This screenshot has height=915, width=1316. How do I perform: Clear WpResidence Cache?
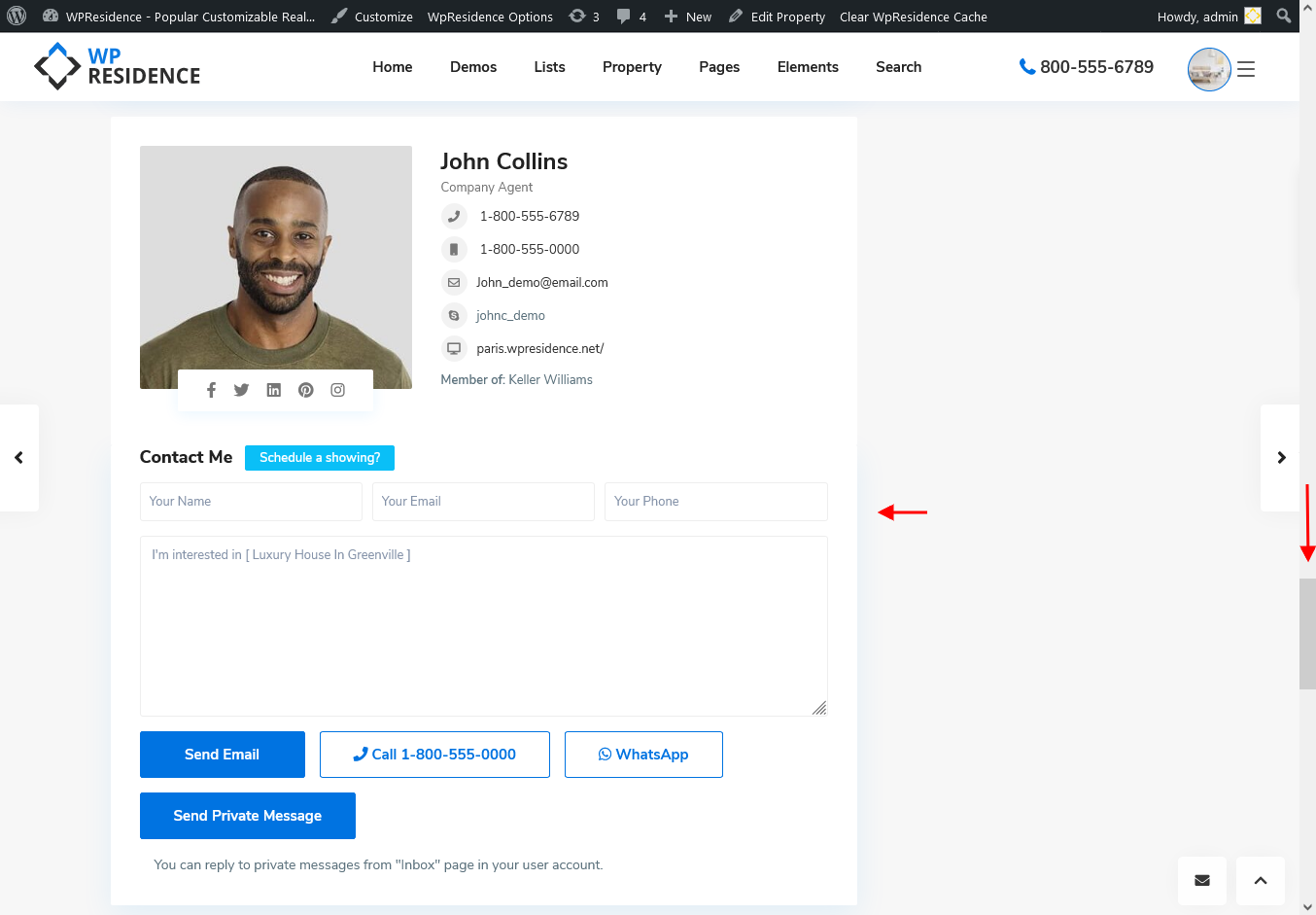pyautogui.click(x=914, y=17)
